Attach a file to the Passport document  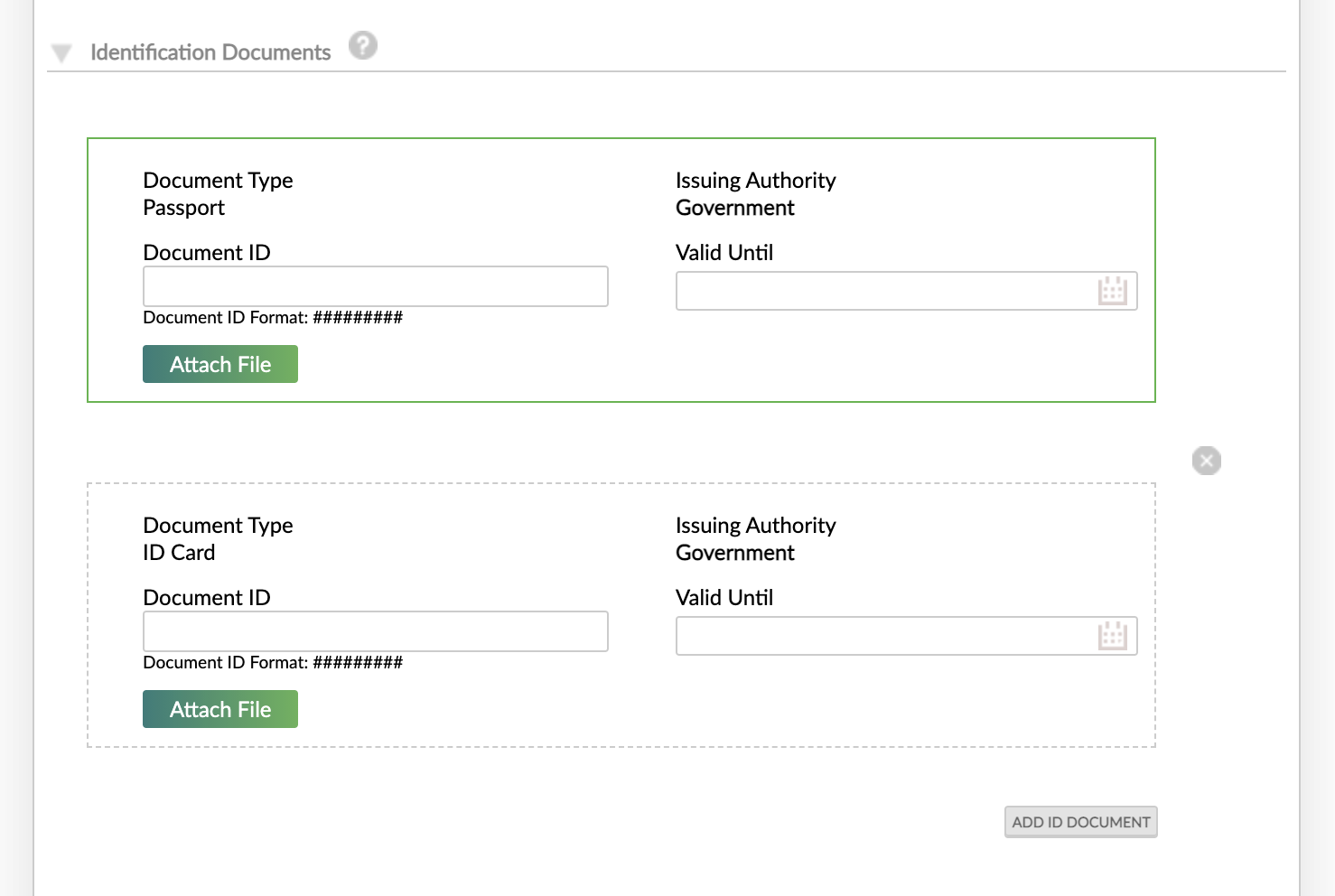click(x=219, y=364)
